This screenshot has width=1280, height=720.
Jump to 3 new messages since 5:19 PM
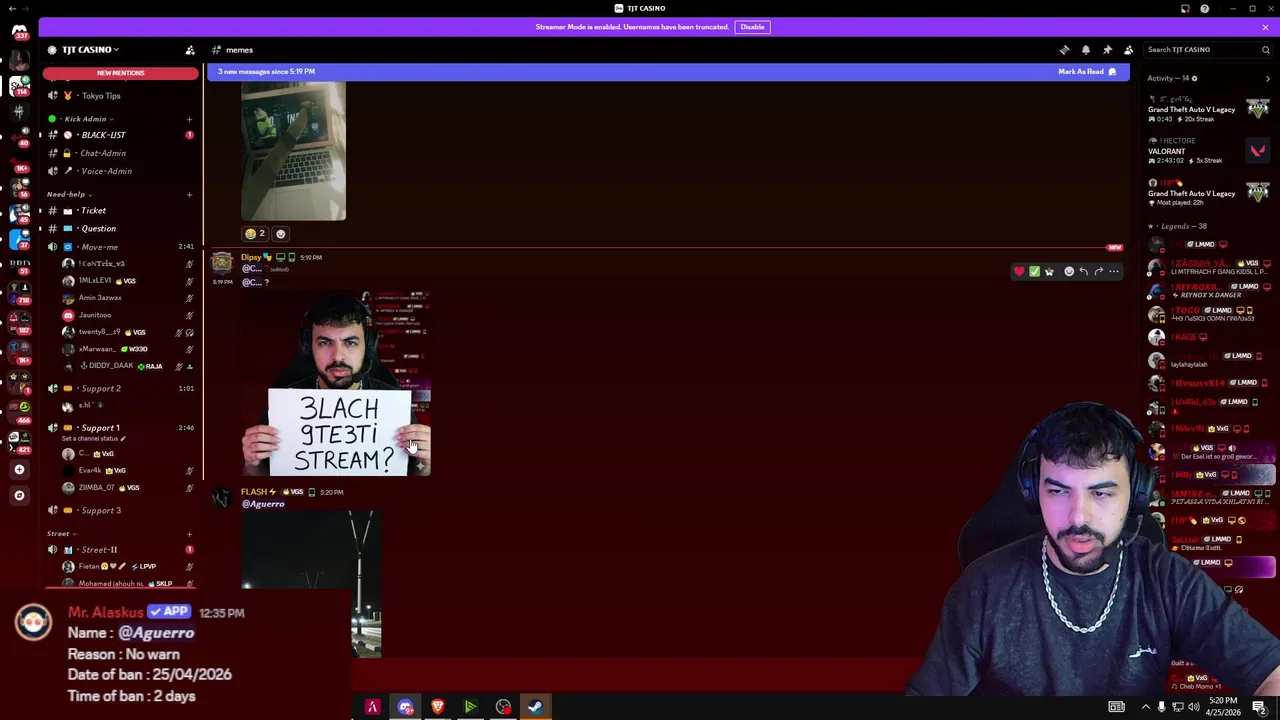click(x=266, y=72)
